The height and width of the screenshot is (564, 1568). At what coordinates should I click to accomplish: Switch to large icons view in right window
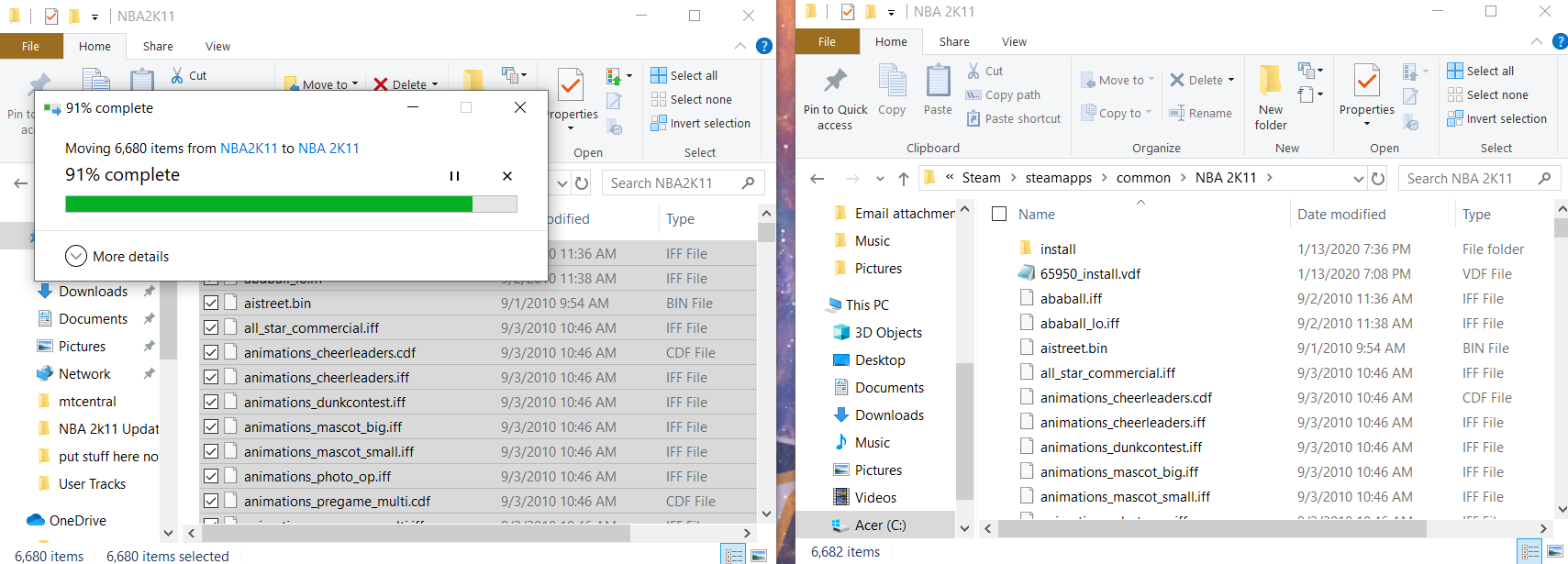1555,552
